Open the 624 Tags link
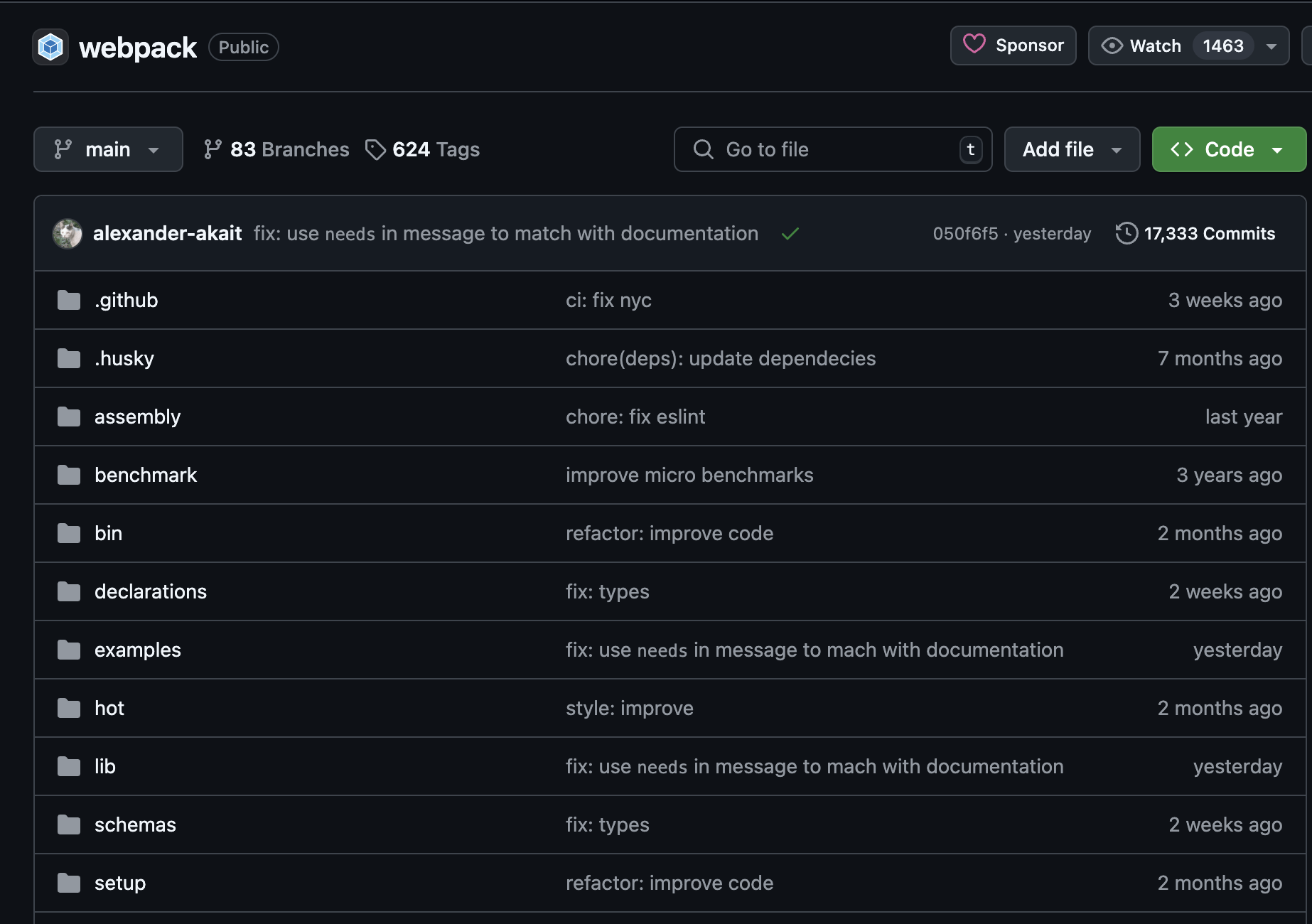Image resolution: width=1312 pixels, height=924 pixels. (x=422, y=149)
